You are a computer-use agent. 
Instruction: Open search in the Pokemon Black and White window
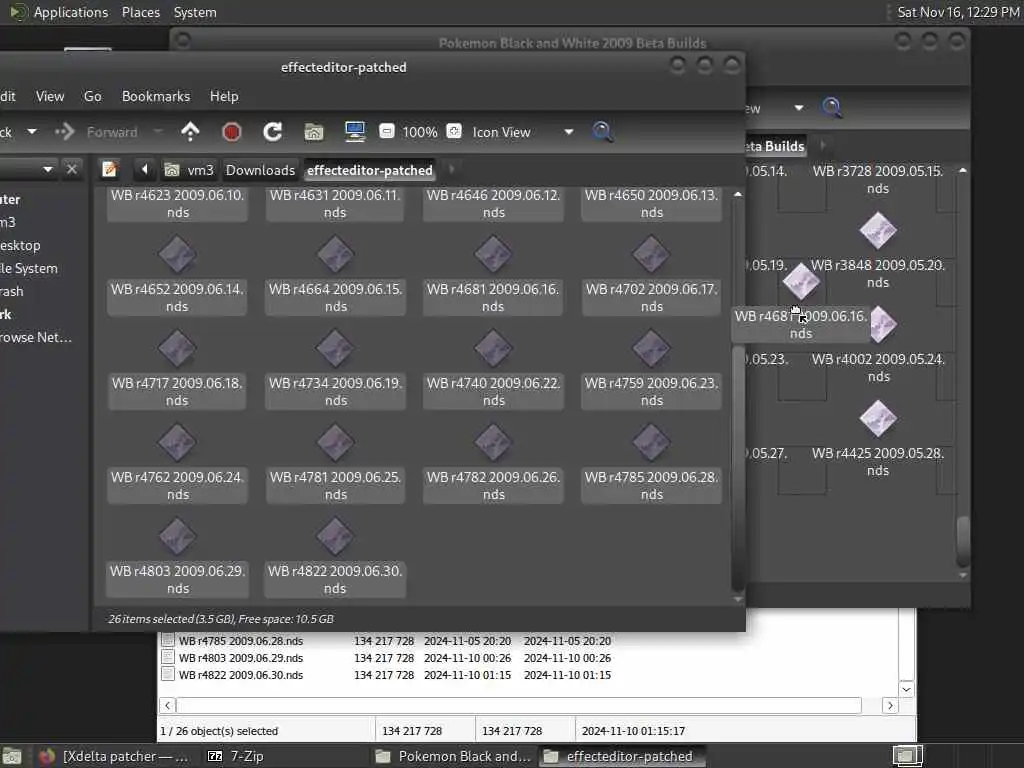(x=831, y=107)
